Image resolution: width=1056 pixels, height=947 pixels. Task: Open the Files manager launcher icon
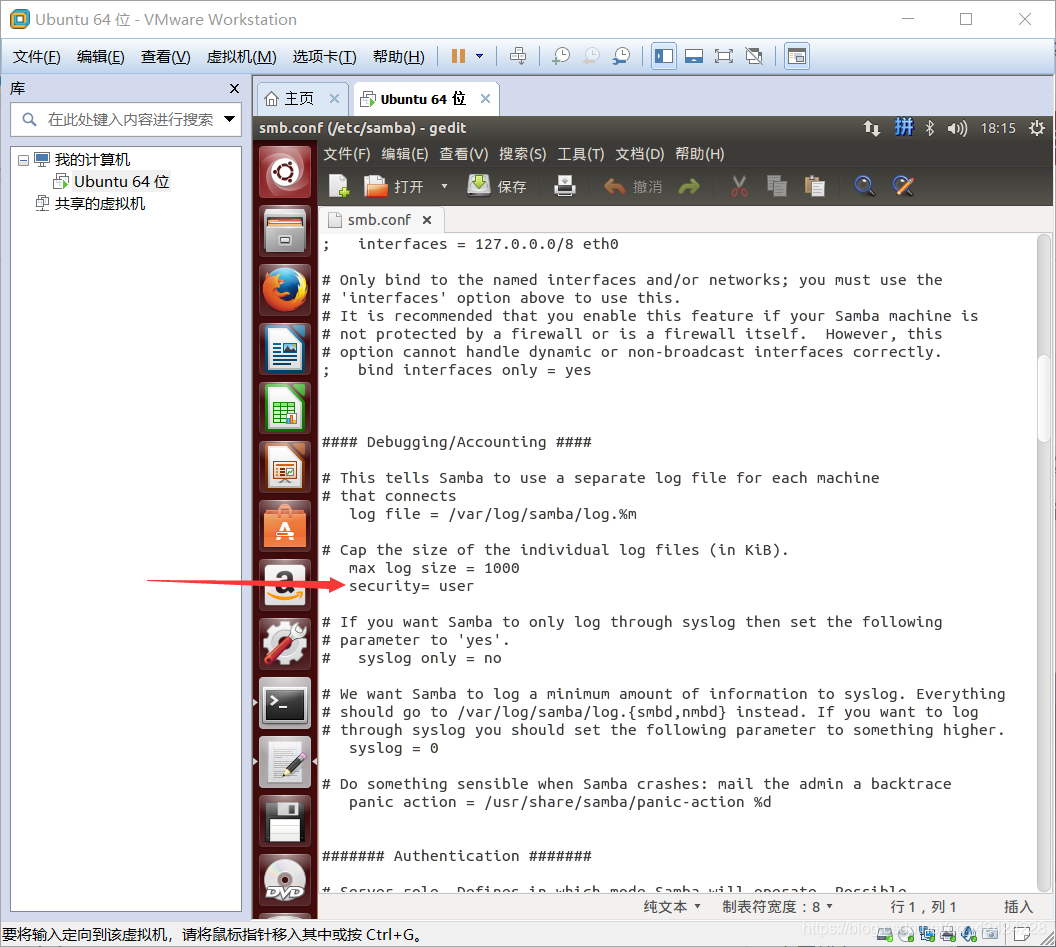(285, 231)
